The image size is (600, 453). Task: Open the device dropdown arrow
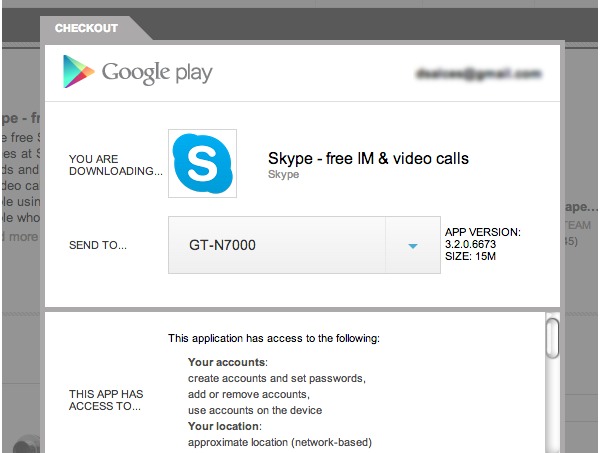coord(412,245)
